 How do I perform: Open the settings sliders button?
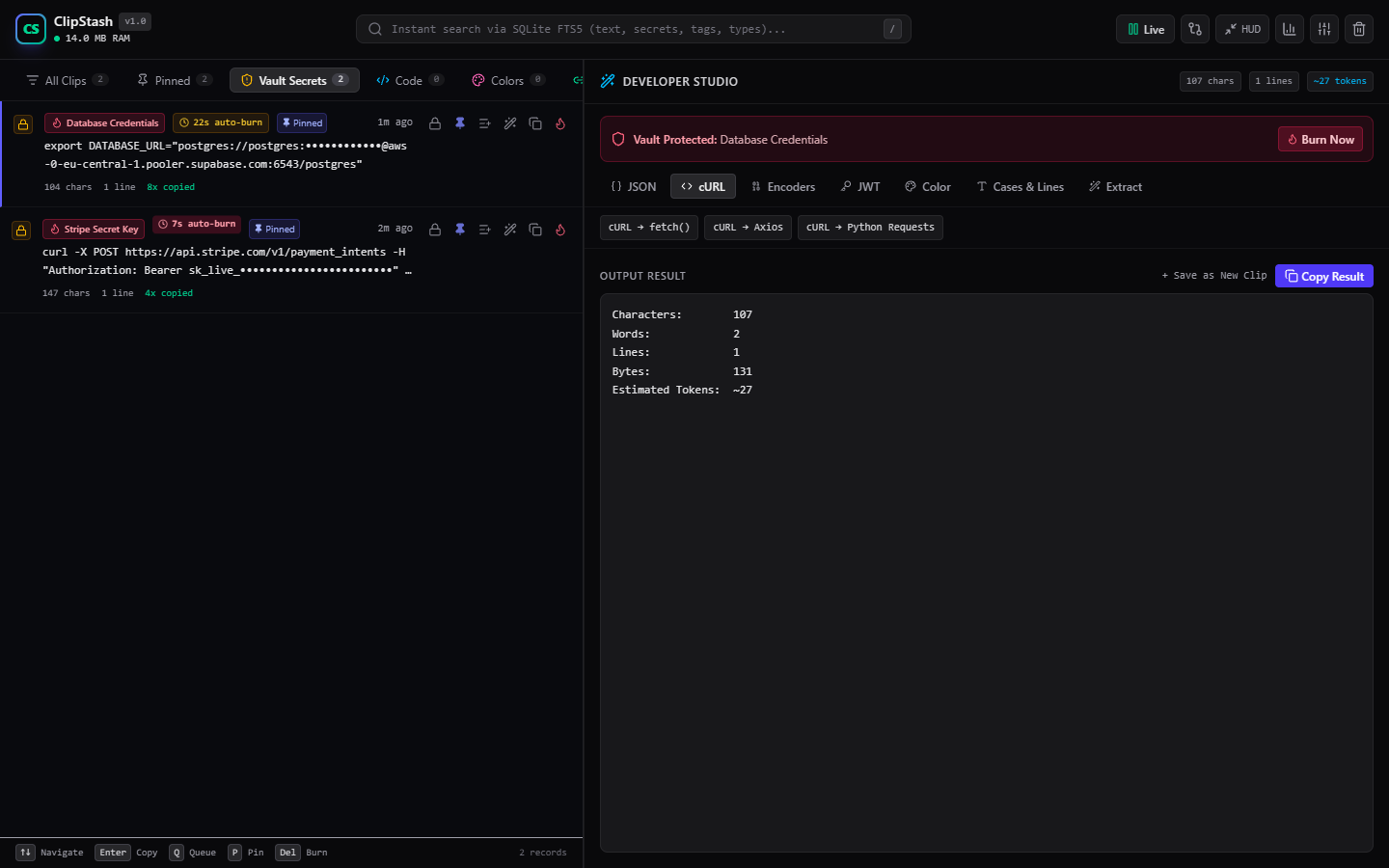[1324, 29]
